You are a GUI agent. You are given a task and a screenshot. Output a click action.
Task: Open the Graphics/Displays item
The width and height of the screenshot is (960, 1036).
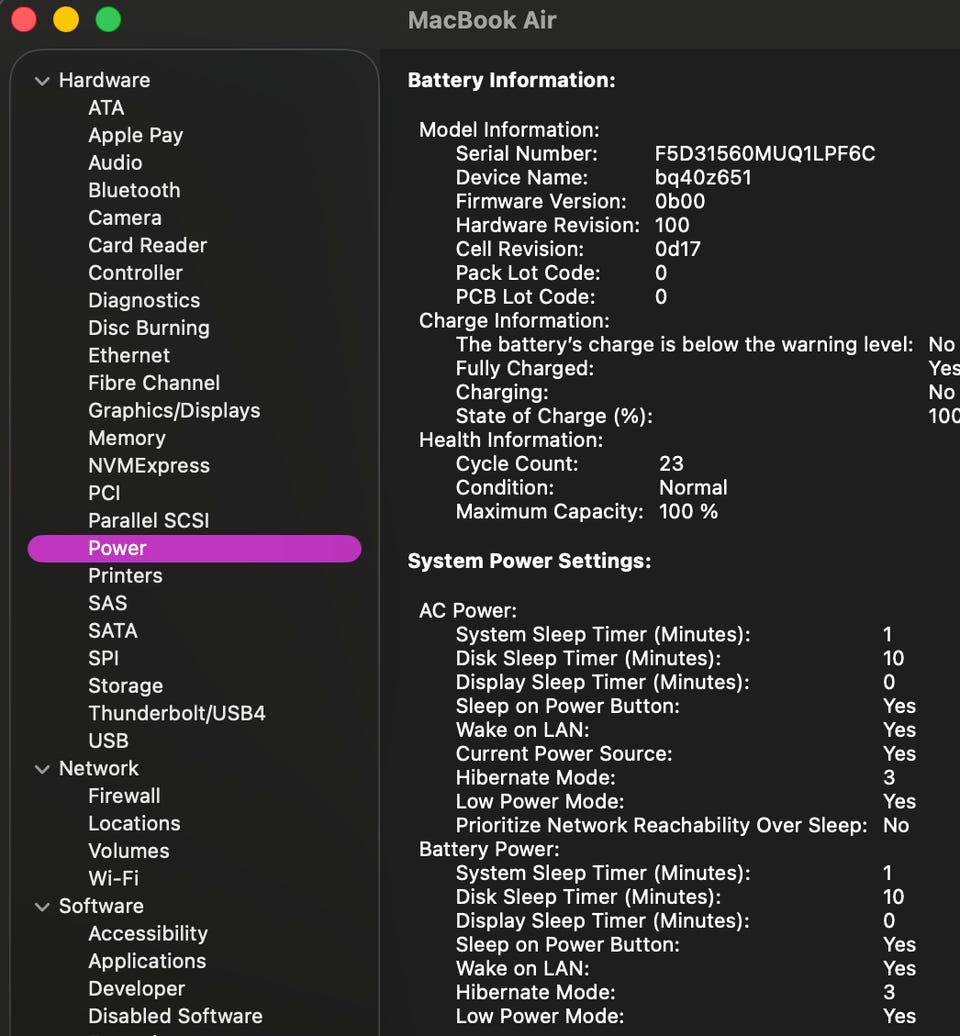(174, 410)
